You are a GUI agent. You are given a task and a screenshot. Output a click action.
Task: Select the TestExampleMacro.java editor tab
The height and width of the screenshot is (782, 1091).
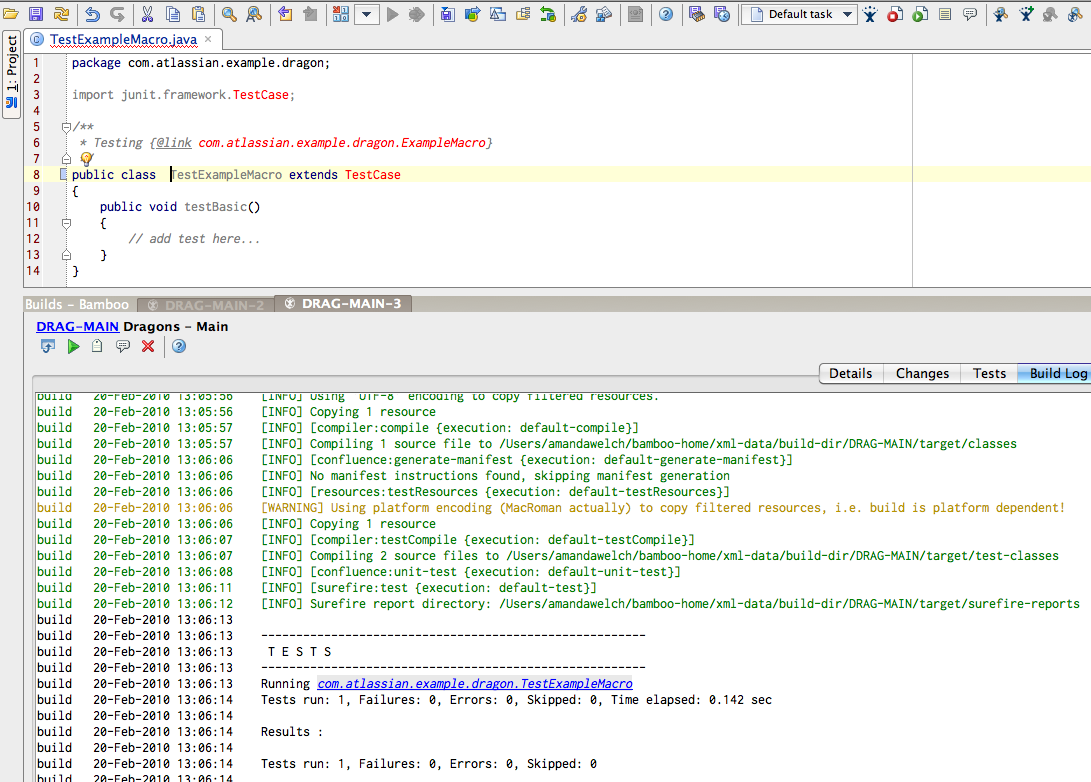pos(123,40)
